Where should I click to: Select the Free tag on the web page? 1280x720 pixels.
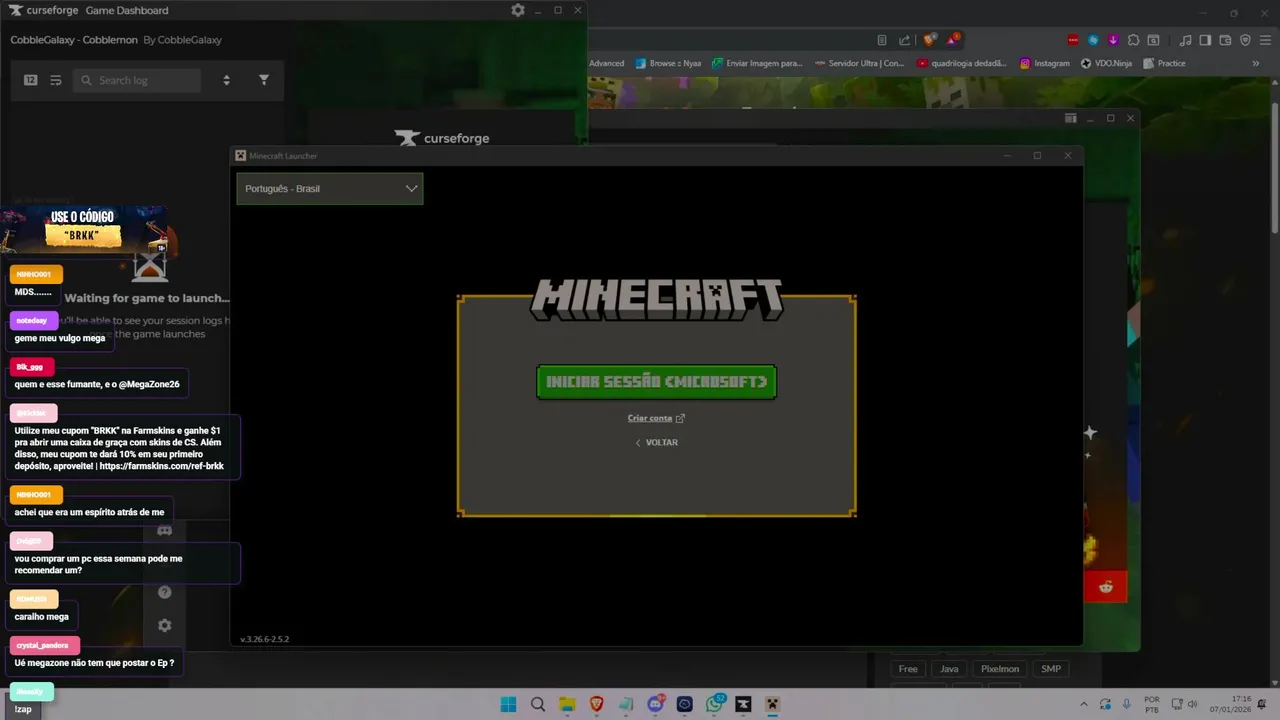908,669
